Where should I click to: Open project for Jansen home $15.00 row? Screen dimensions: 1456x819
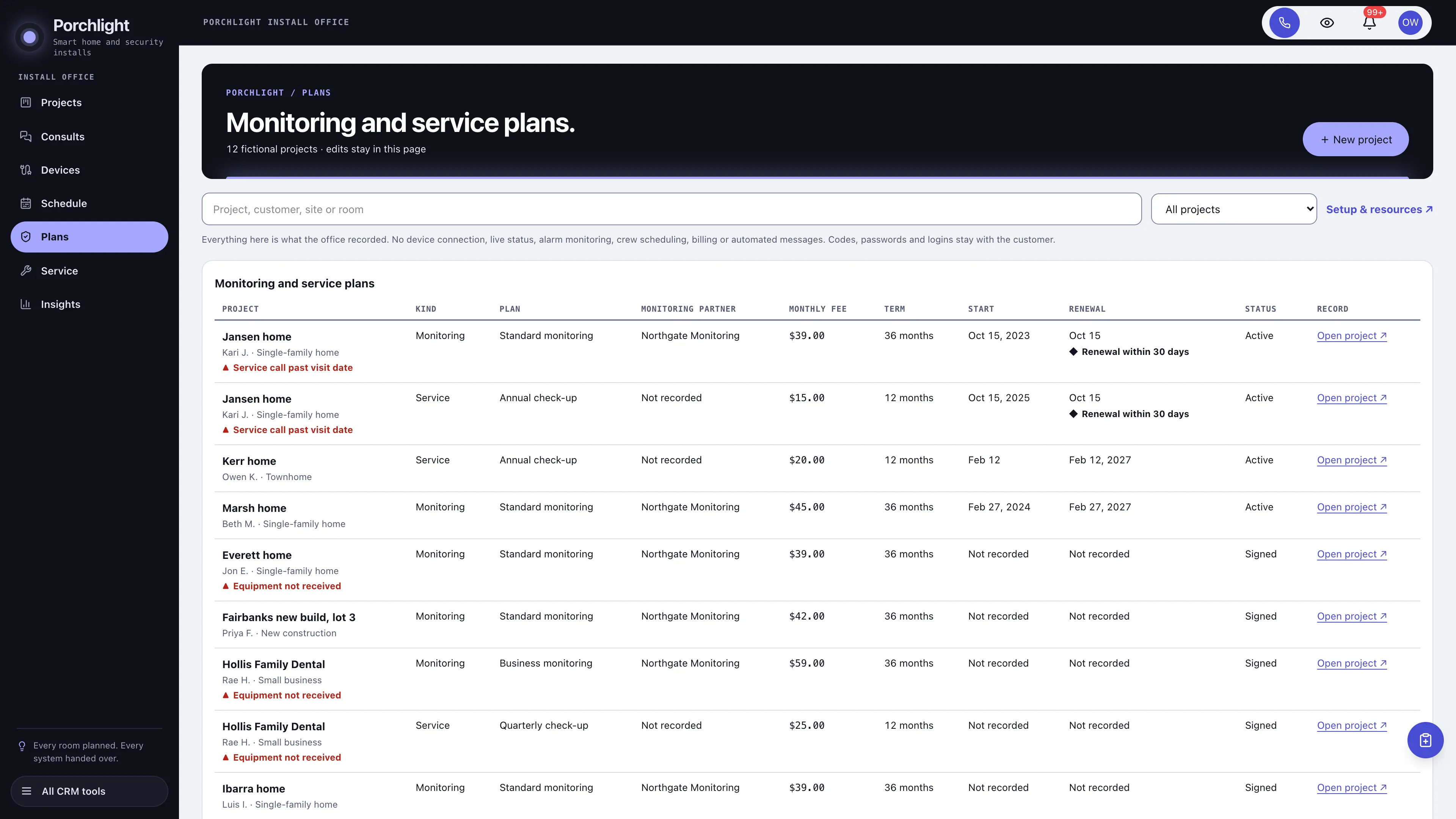[1351, 397]
